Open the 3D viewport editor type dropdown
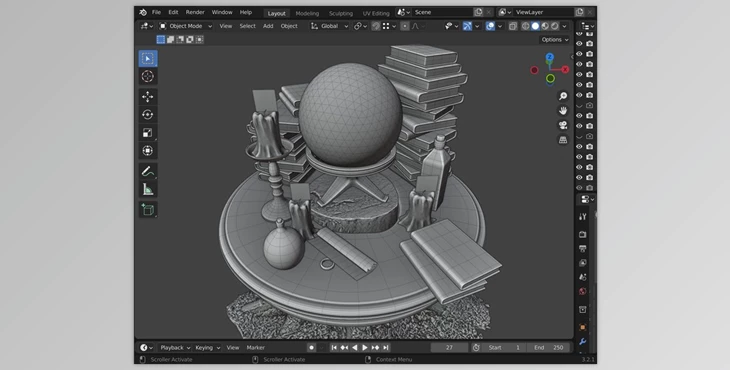The image size is (730, 370). click(147, 26)
